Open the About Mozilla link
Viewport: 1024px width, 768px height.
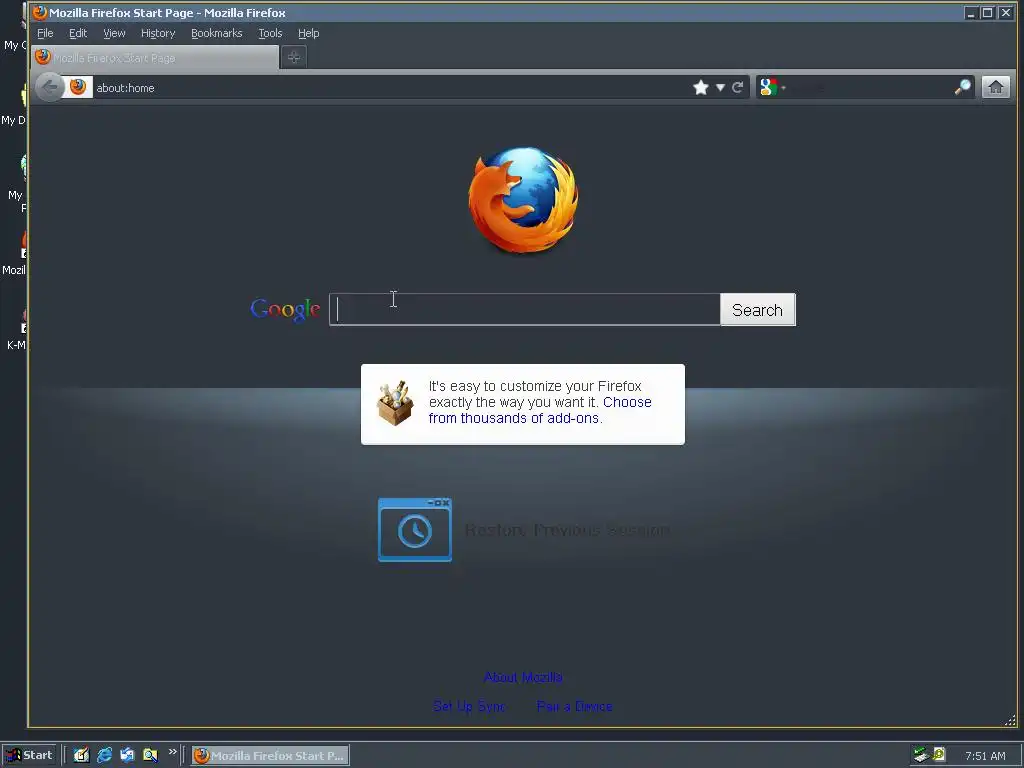523,677
